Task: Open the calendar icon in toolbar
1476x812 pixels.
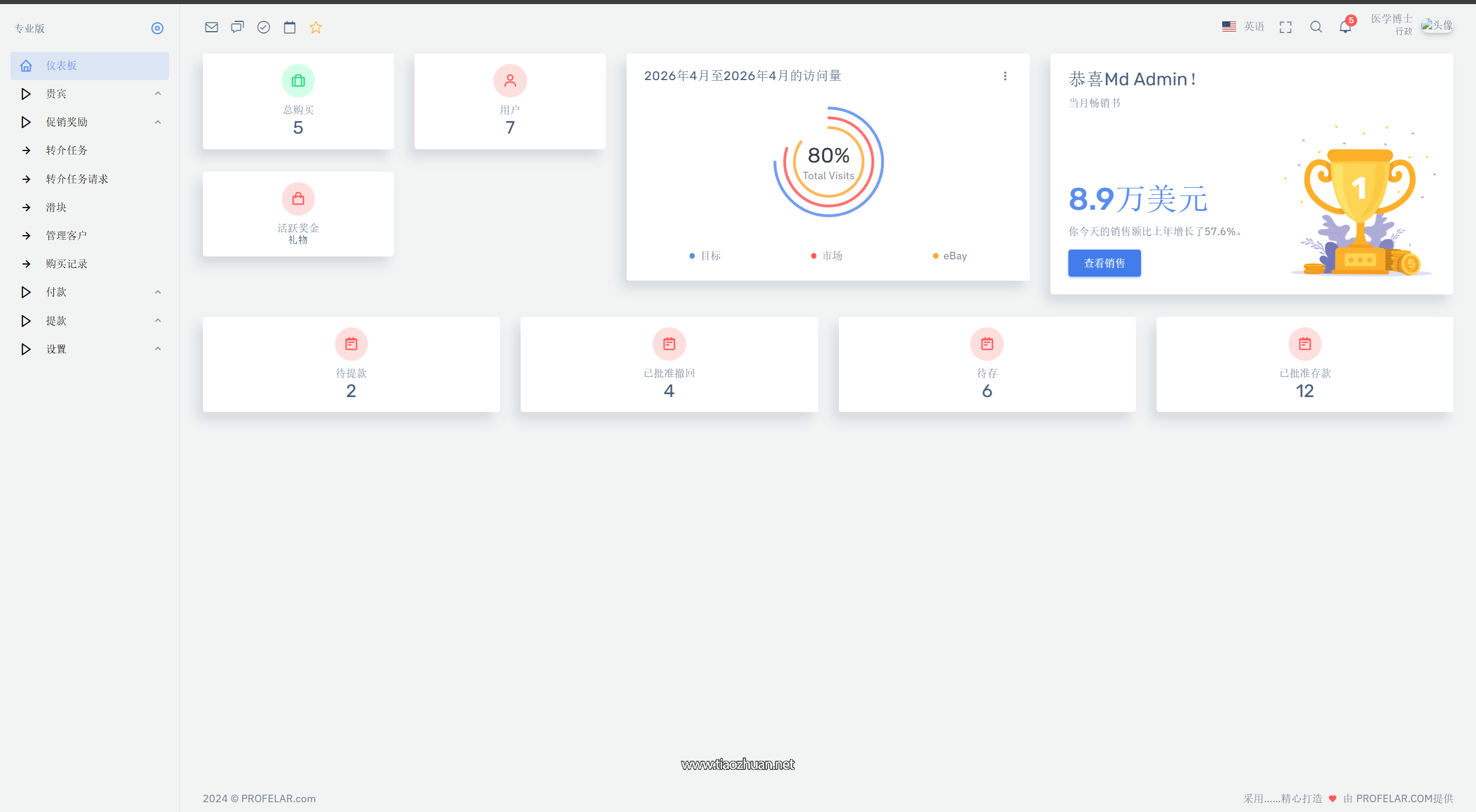Action: point(289,27)
